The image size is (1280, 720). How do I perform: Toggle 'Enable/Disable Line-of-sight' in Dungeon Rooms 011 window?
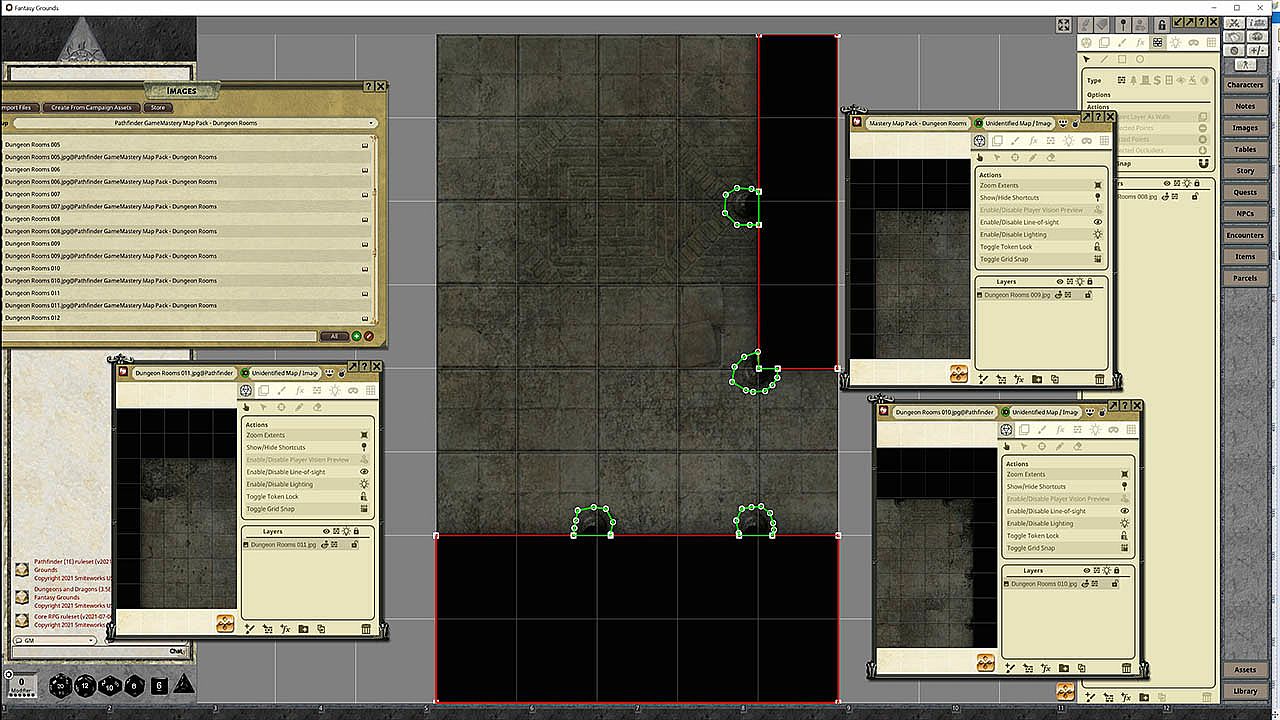pyautogui.click(x=307, y=472)
